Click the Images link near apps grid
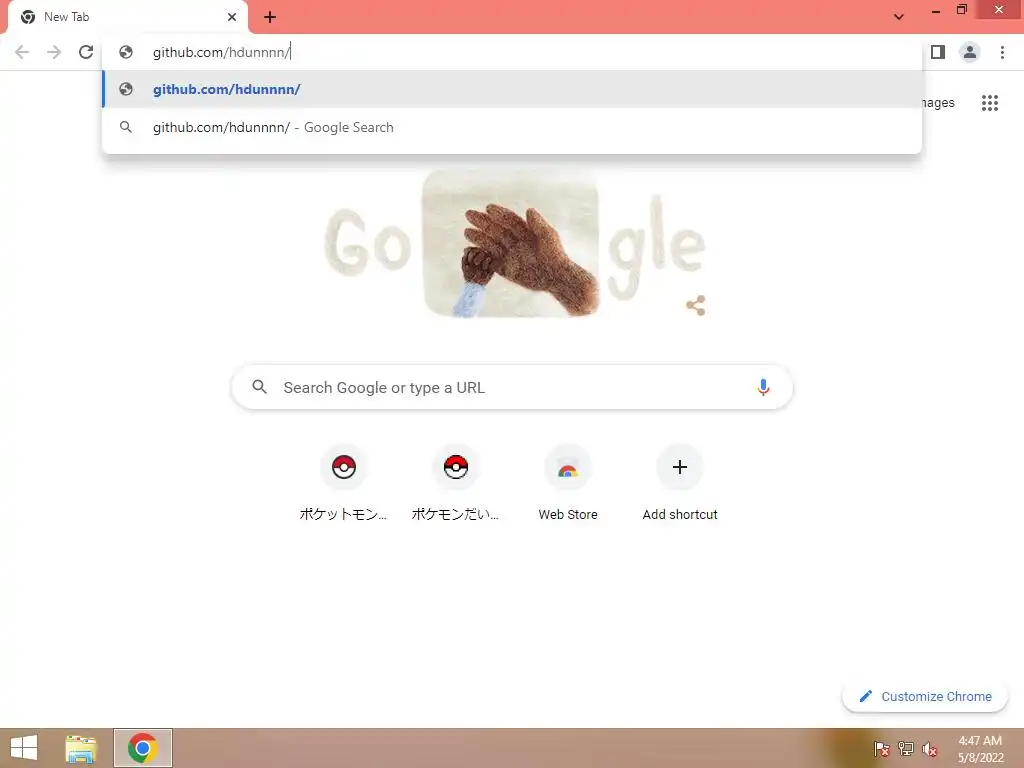1024x768 pixels. 938,103
